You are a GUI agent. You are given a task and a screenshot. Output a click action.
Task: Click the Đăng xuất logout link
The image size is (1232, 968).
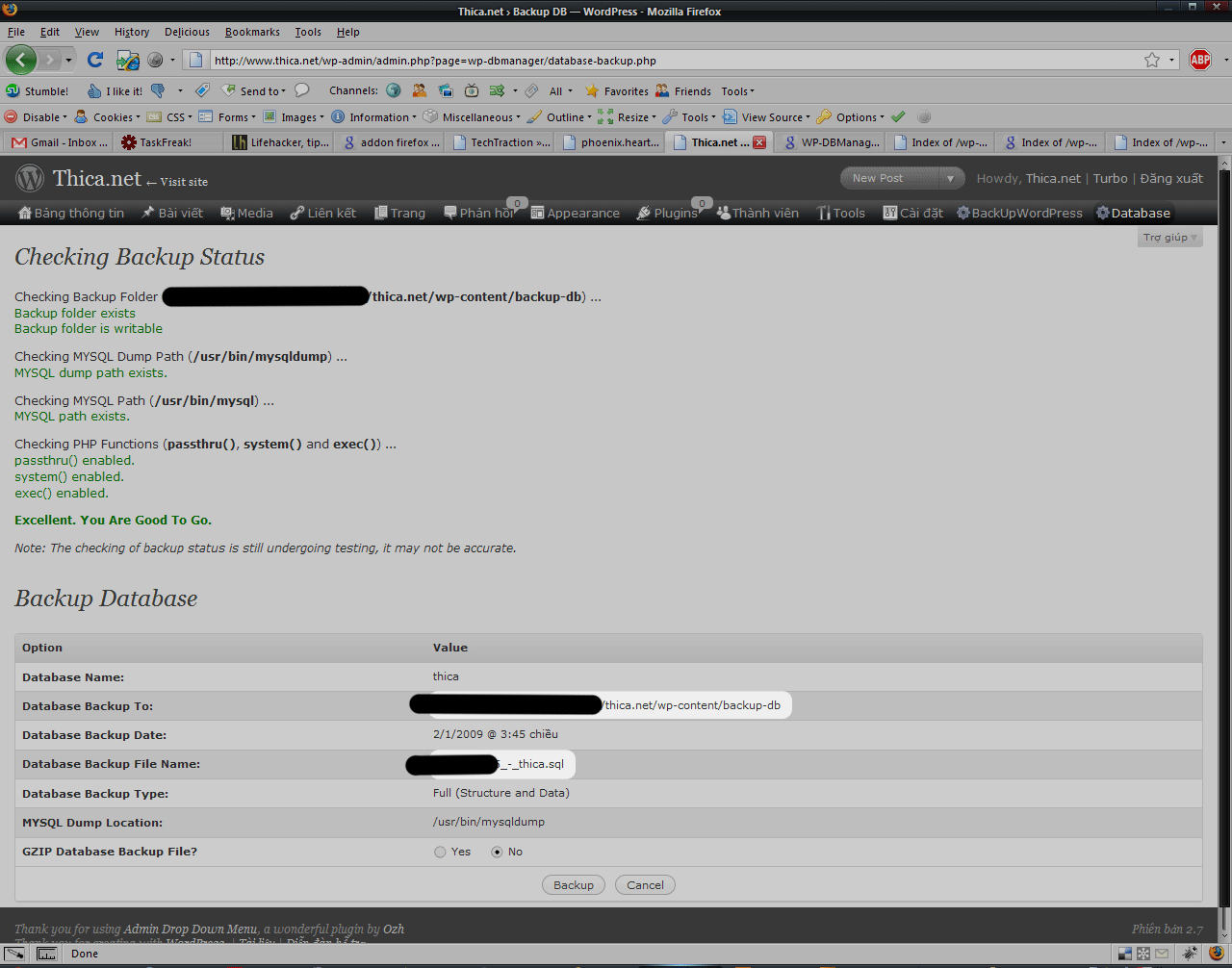click(x=1171, y=178)
